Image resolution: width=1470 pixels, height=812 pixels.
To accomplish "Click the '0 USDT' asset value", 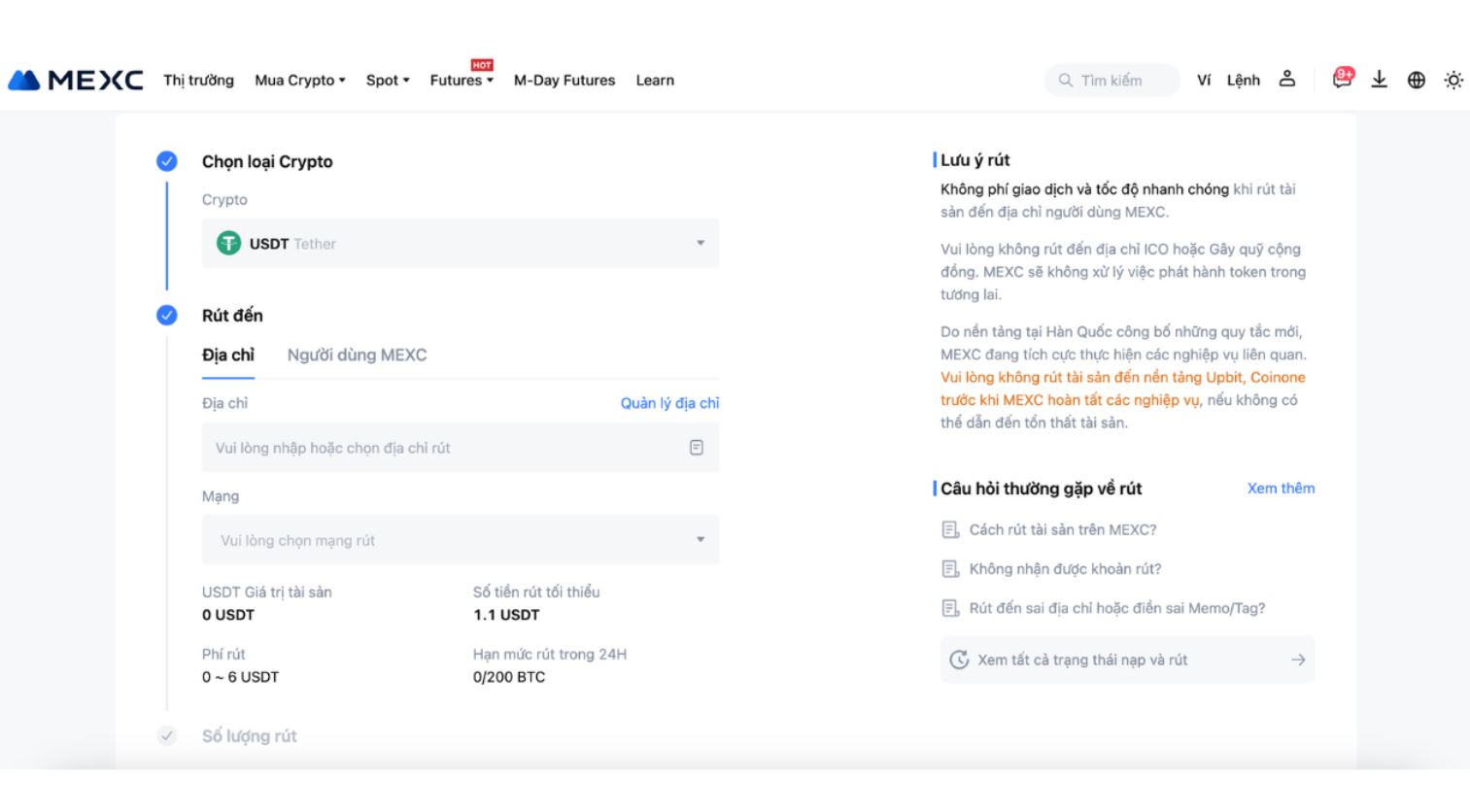I will click(x=228, y=615).
